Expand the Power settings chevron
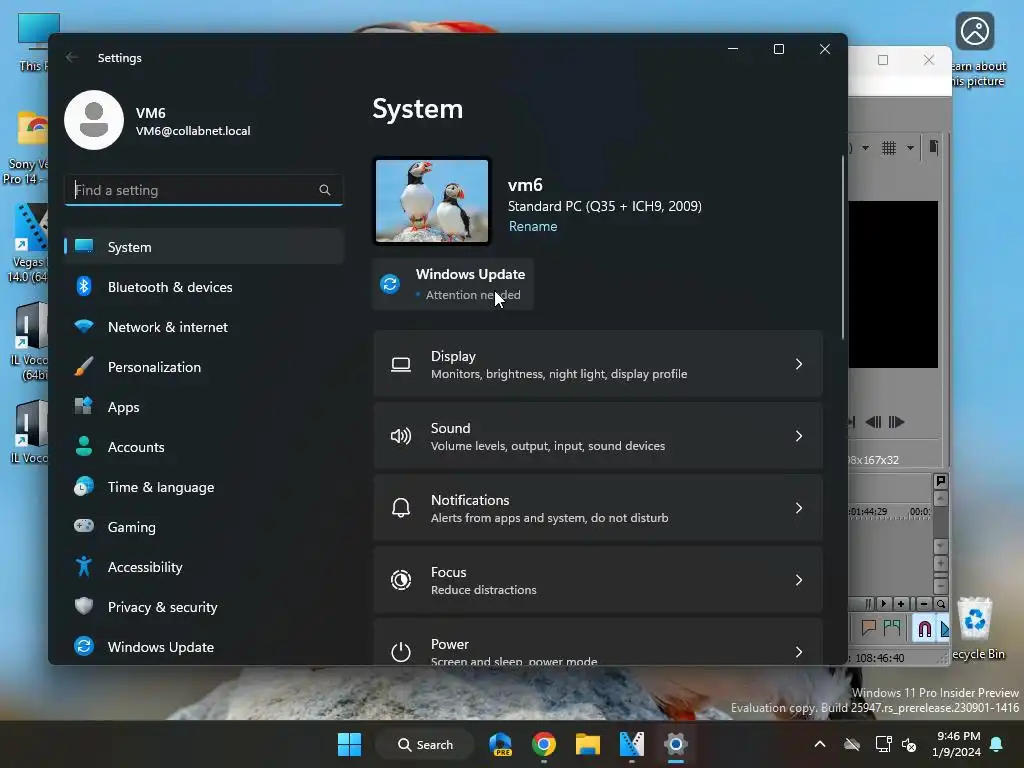Screen dimensions: 1024x768 [799, 652]
